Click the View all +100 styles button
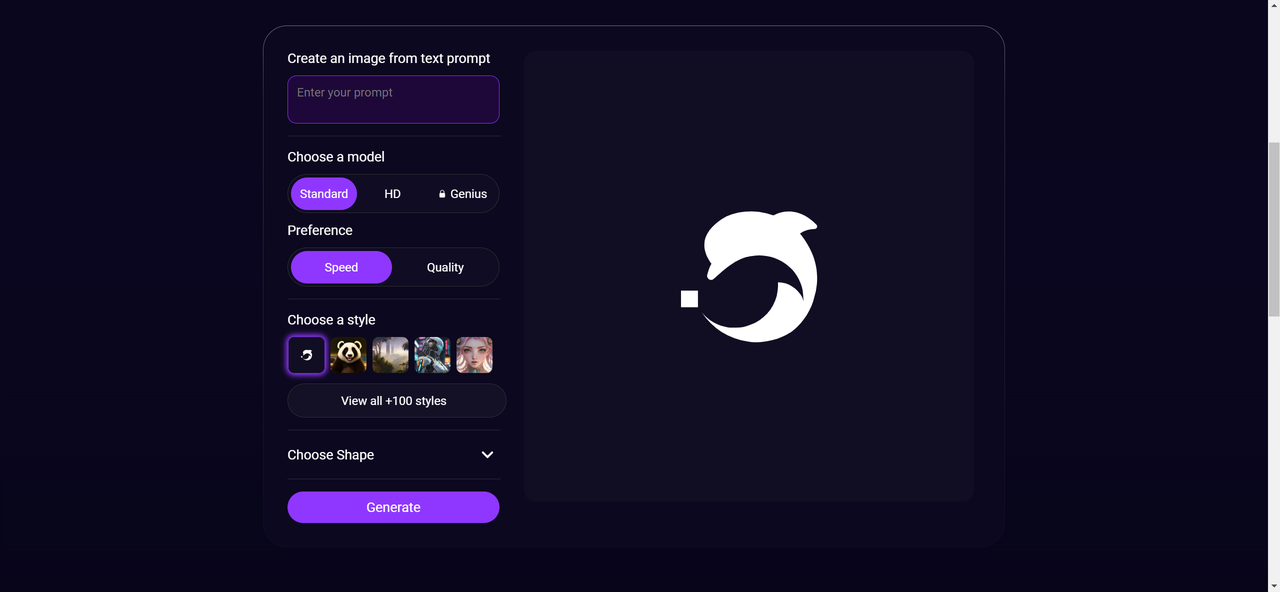Screen dimensions: 1280x592 click(x=397, y=400)
